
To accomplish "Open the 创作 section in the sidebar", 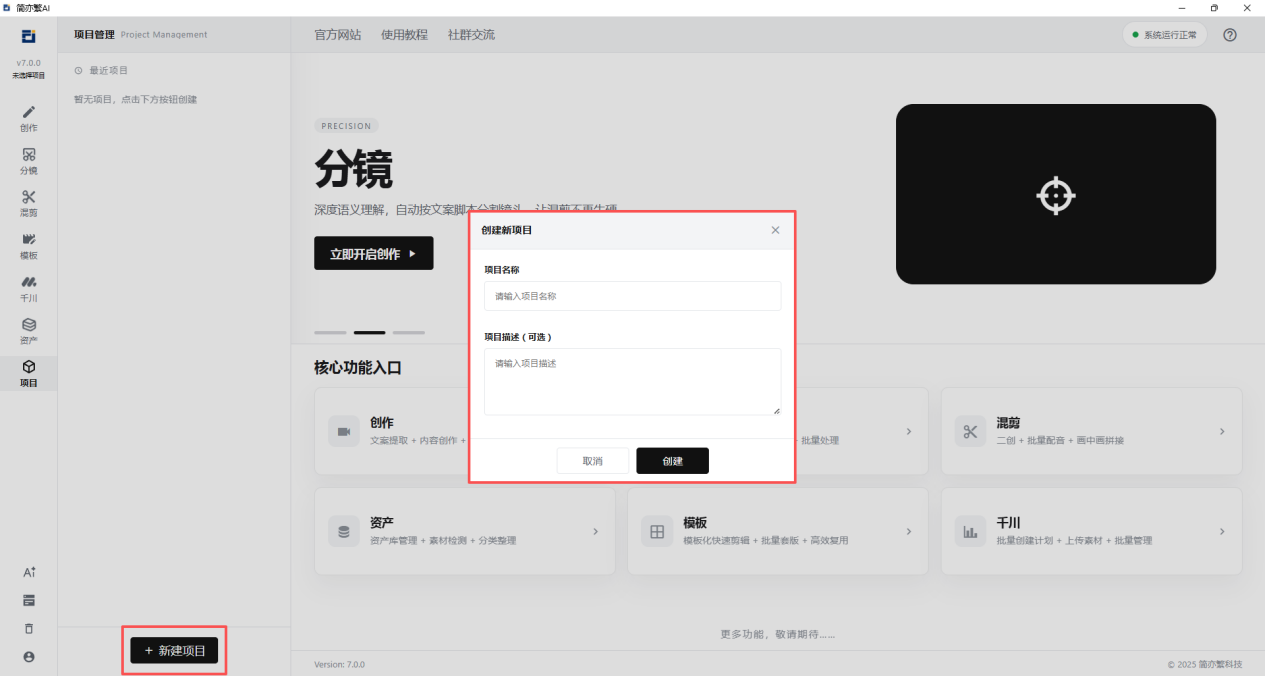I will point(29,118).
